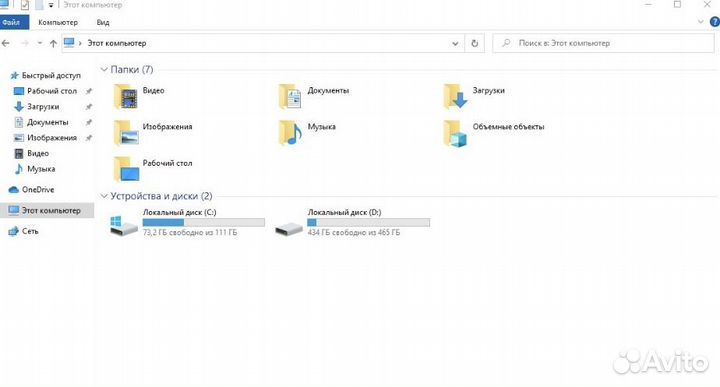Image resolution: width=720 pixels, height=387 pixels.
Task: Select Изображения in the sidebar
Action: (51, 138)
